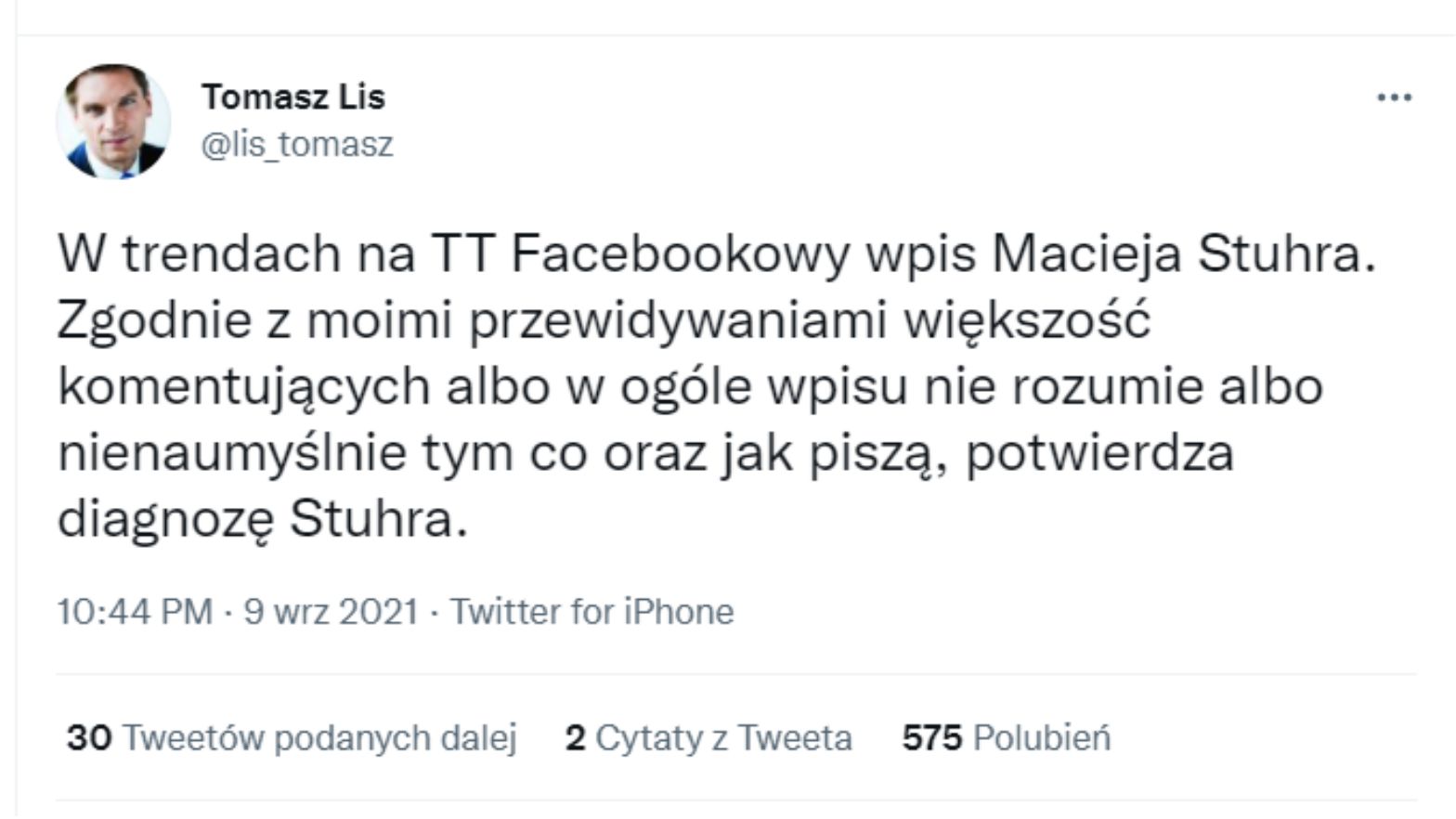The image size is (1456, 819).
Task: View the Tweetów podanych dalej list
Action: [x=319, y=738]
